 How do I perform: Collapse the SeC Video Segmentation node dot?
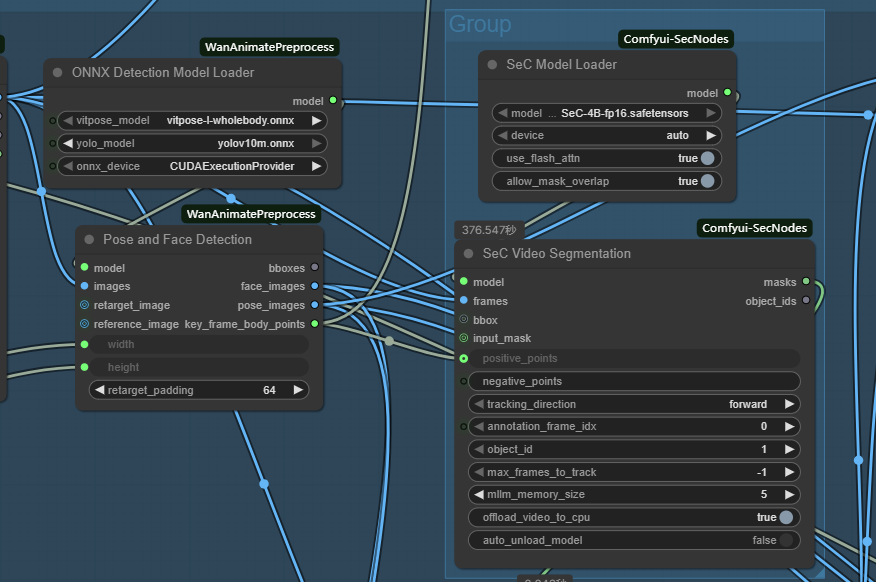468,254
